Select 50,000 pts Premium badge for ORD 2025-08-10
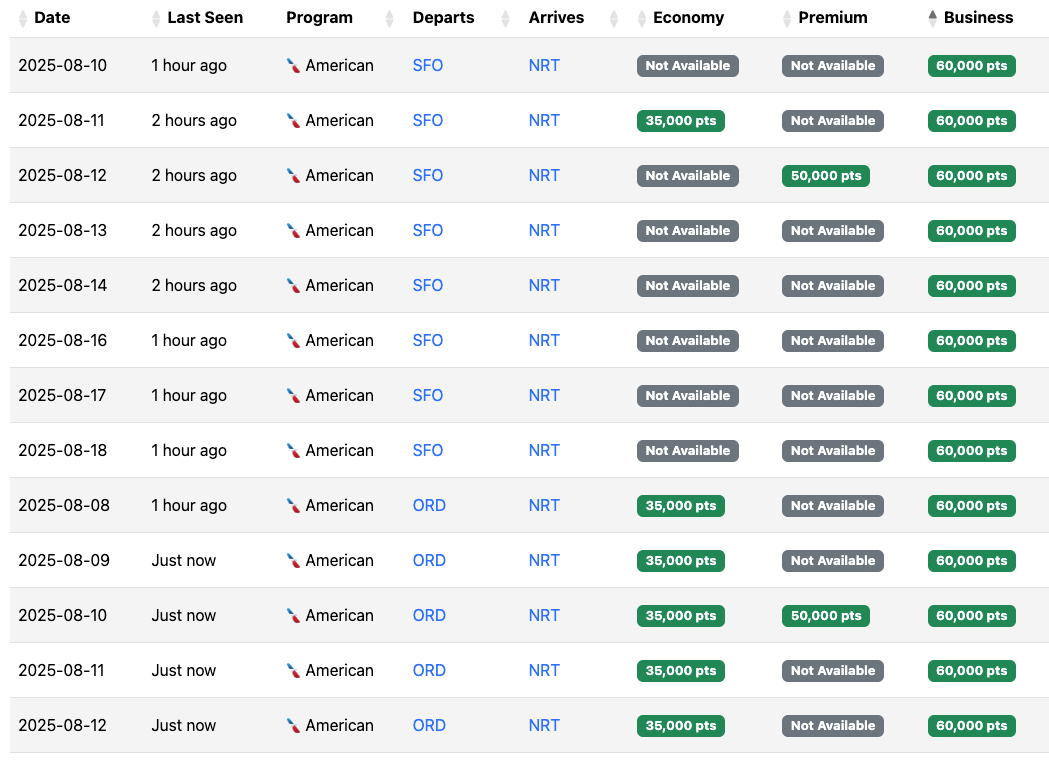This screenshot has width=1049, height=761. (826, 616)
